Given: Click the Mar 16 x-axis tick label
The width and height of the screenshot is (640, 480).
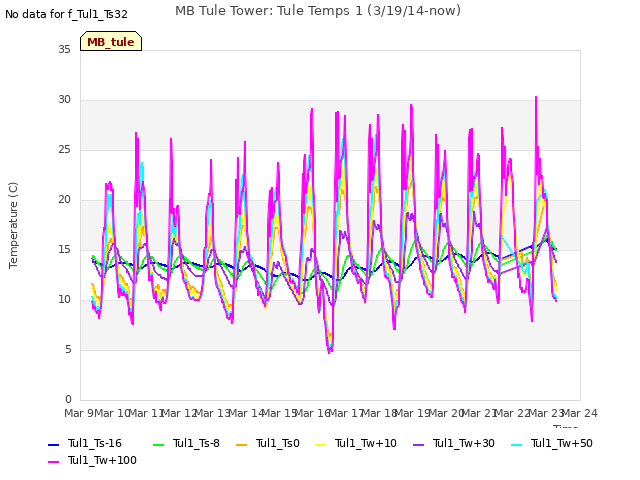Looking at the screenshot, I should point(313,413).
